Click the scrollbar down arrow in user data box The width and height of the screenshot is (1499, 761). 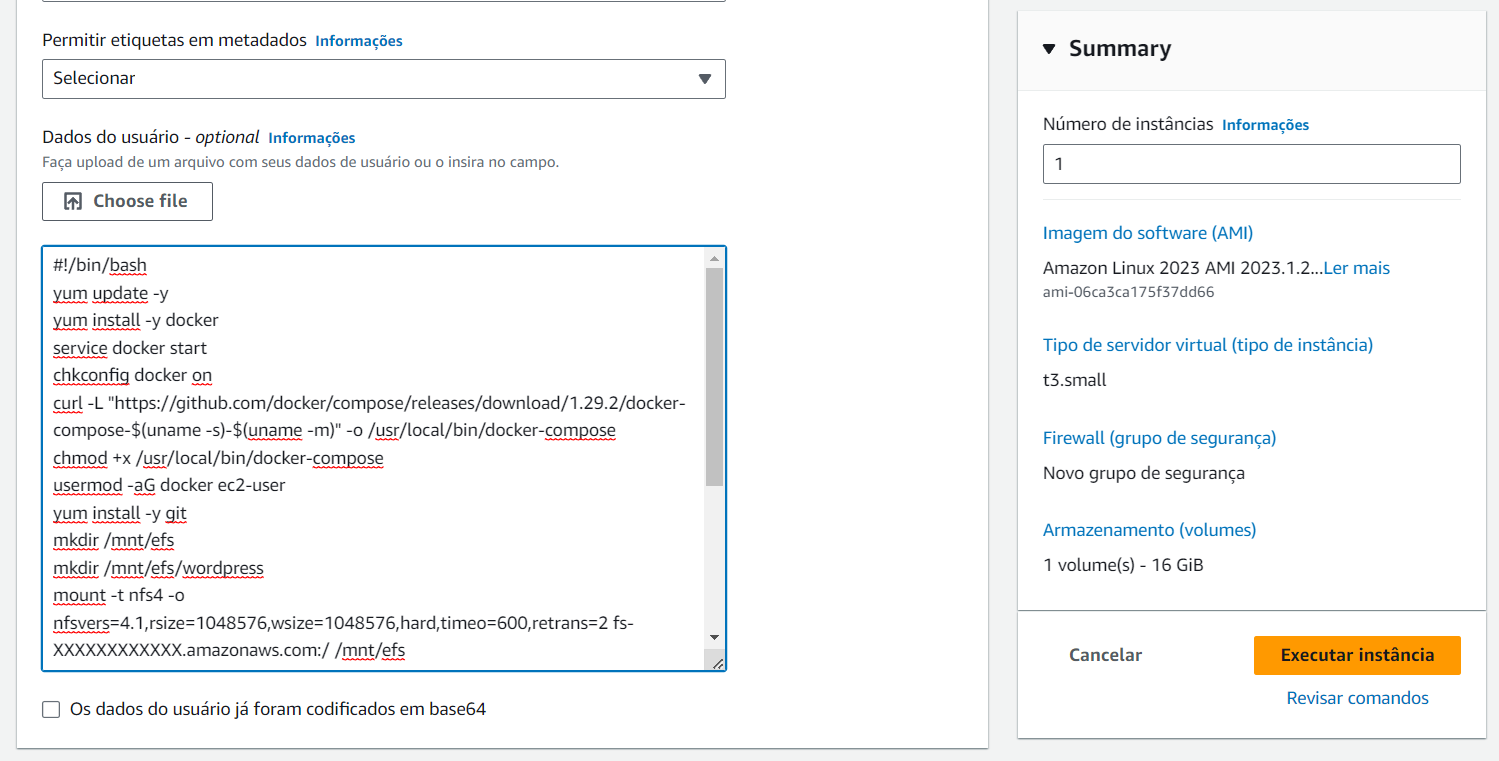tap(715, 637)
